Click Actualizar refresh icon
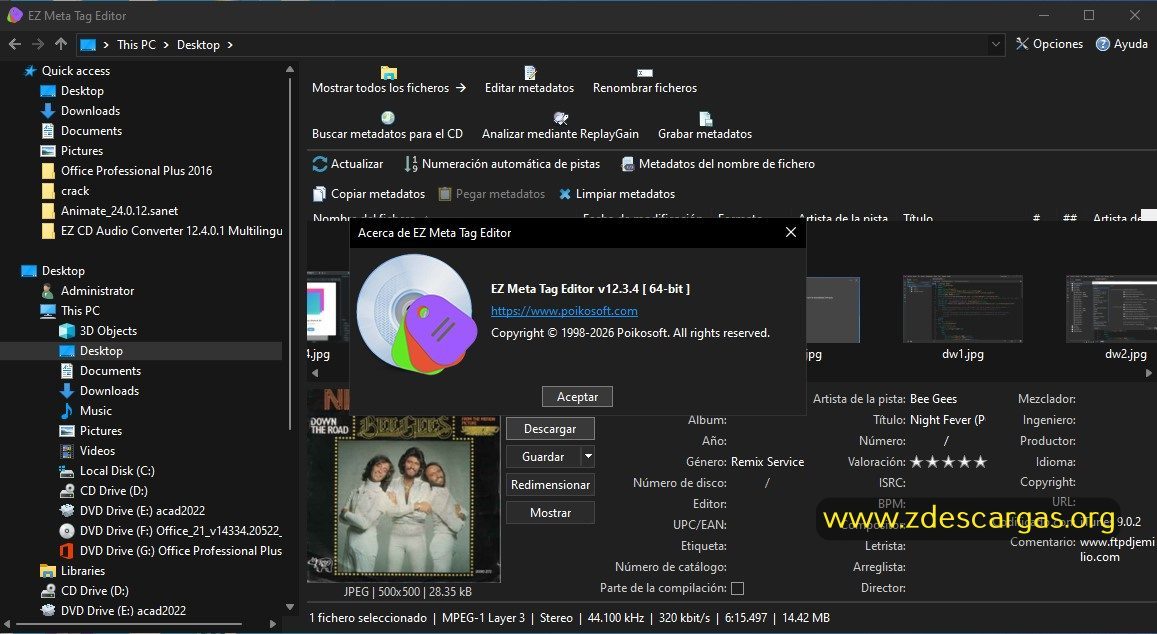 (x=320, y=164)
